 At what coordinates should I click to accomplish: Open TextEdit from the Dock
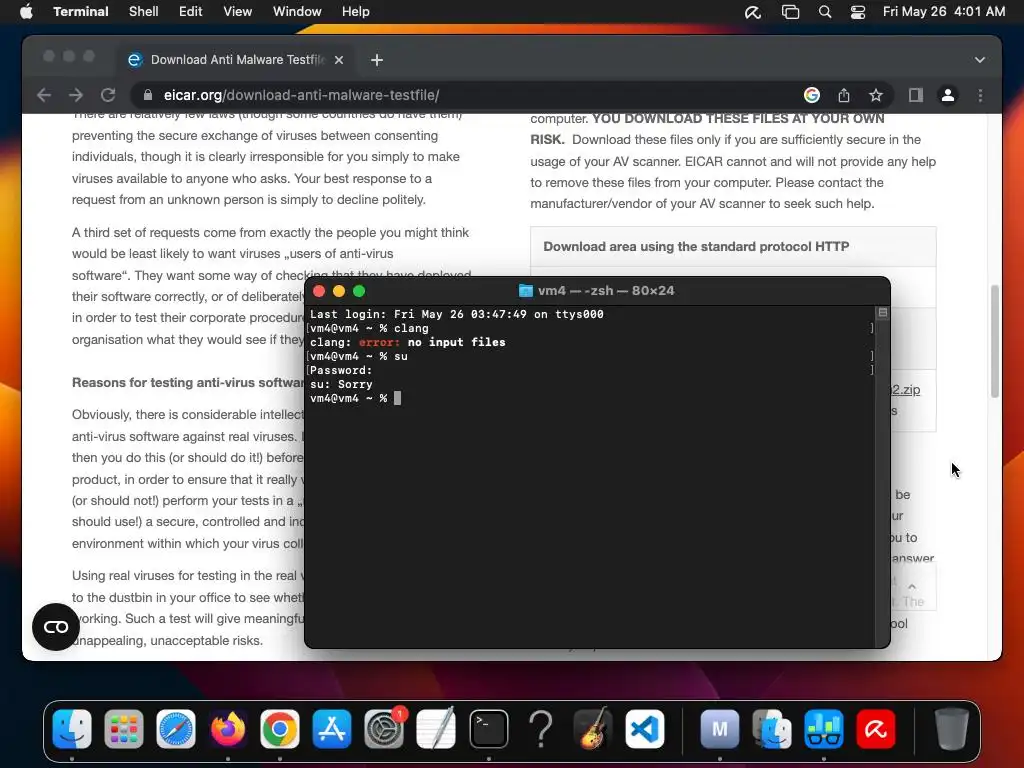[436, 729]
